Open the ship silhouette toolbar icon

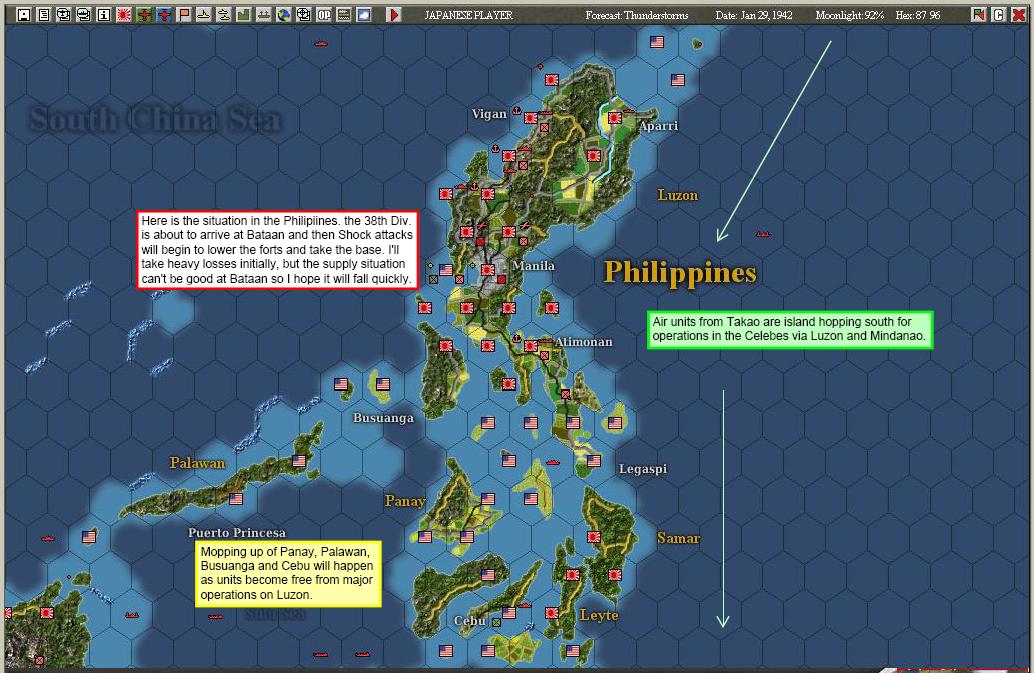coord(204,15)
